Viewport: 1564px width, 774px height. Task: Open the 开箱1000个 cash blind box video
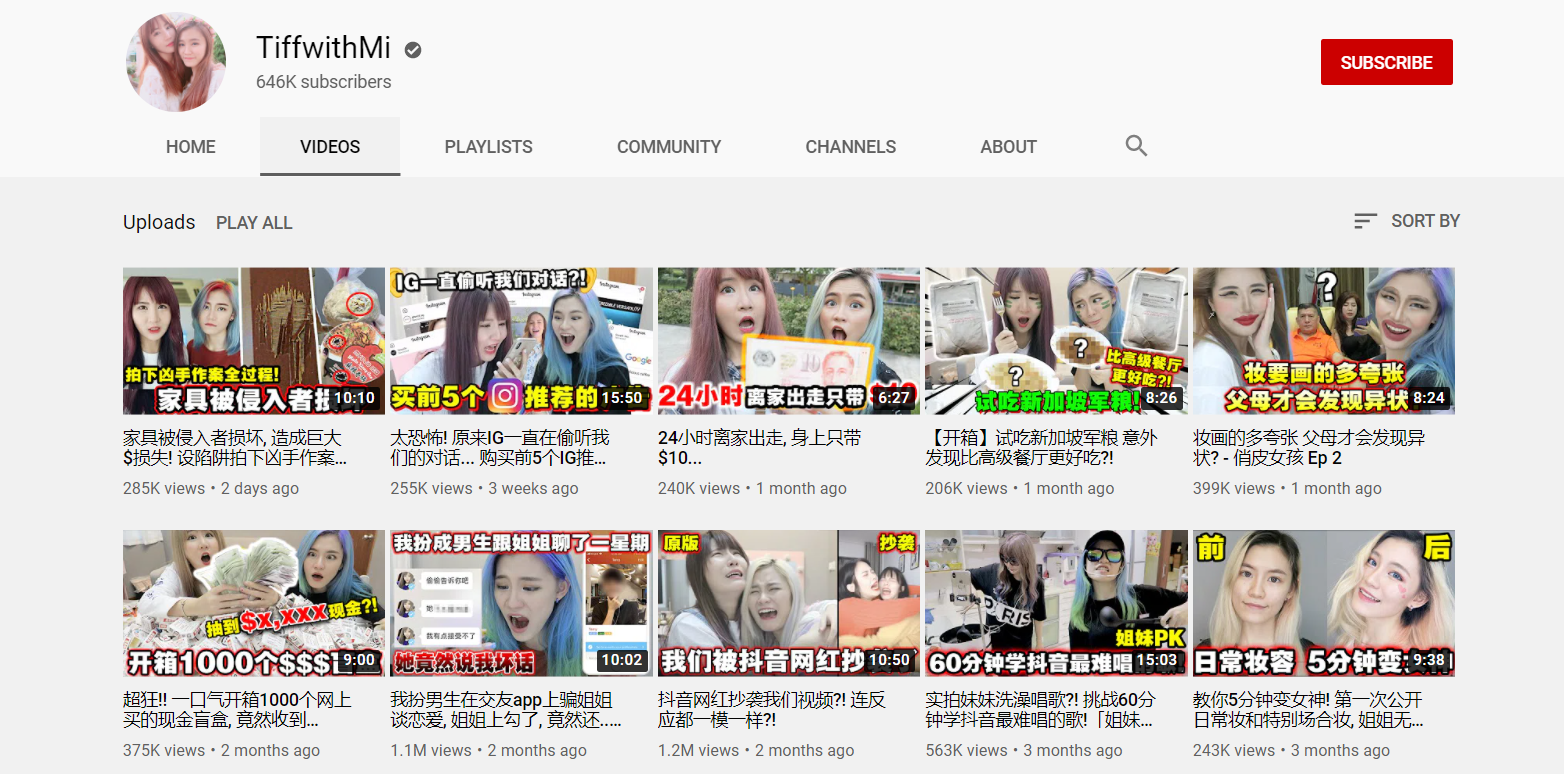253,603
